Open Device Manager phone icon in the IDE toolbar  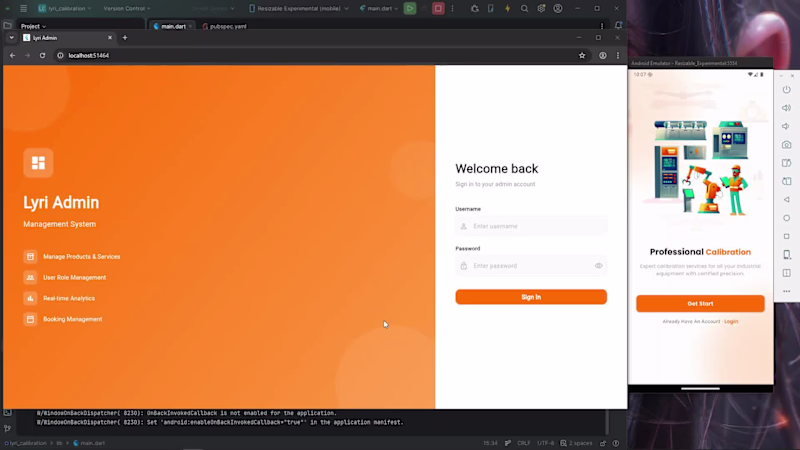click(x=490, y=8)
